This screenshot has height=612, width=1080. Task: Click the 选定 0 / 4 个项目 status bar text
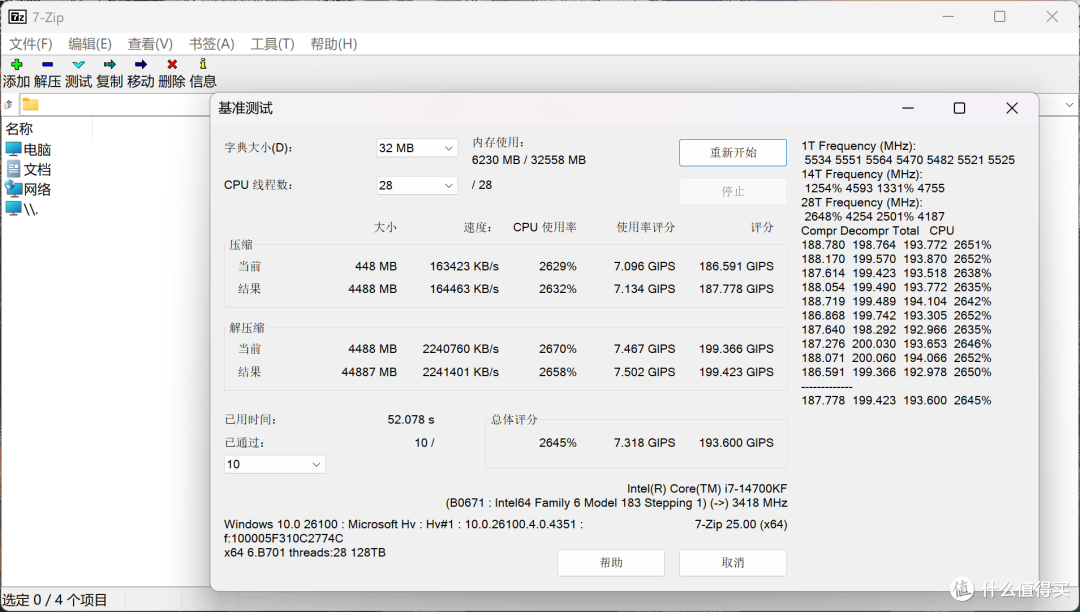(x=55, y=600)
